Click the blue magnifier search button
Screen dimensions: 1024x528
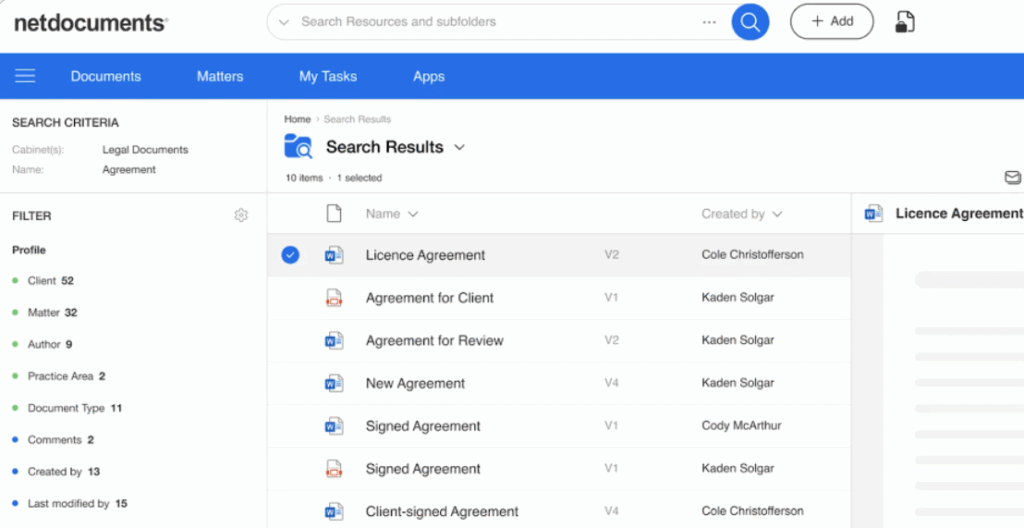pyautogui.click(x=749, y=21)
